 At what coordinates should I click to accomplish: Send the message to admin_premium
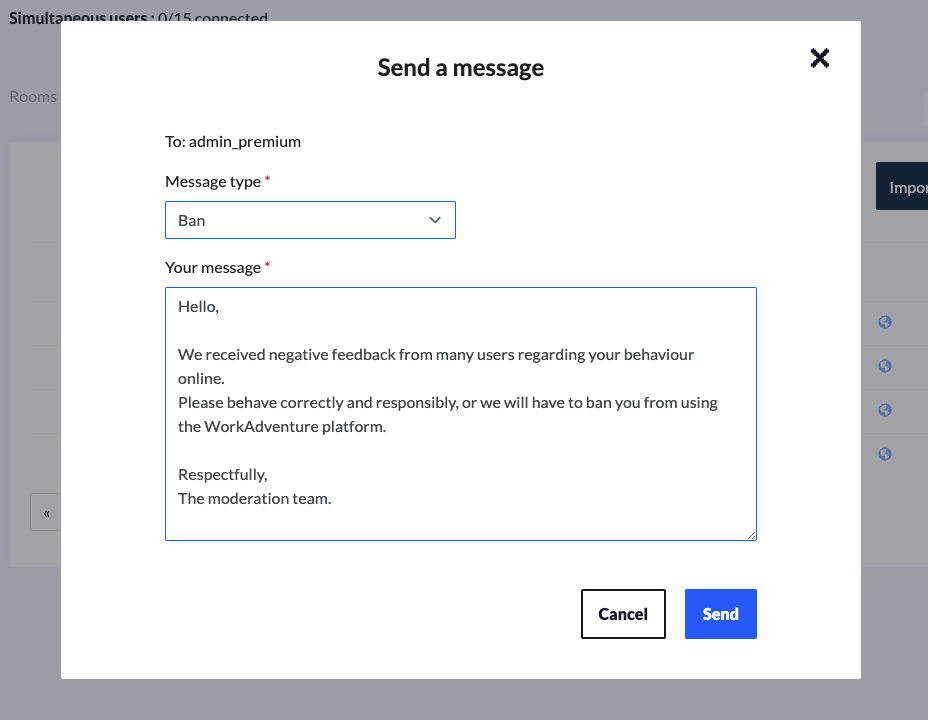[720, 613]
